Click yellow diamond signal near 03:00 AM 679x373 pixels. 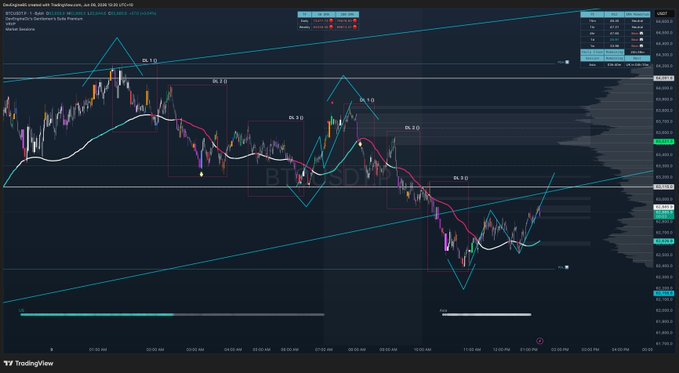[201, 174]
